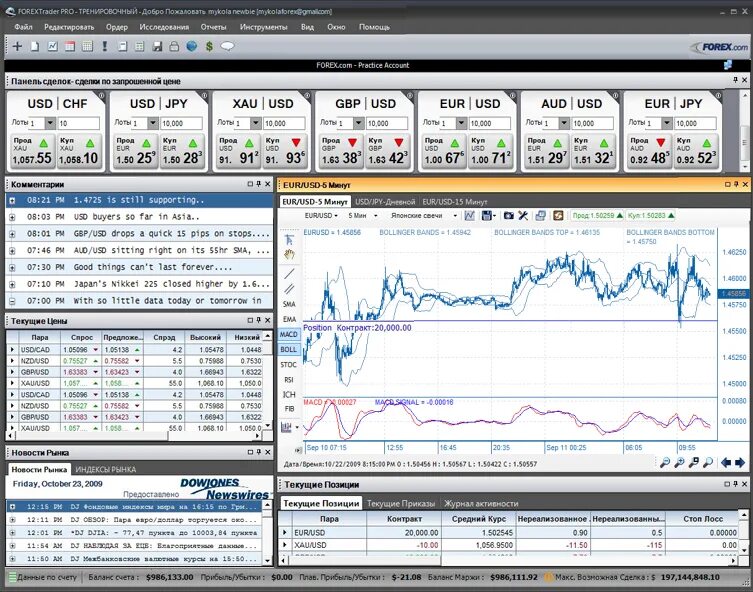Click the AUD/USD buy button 1.51 32
Screen dimensions: 753x592
[594, 151]
